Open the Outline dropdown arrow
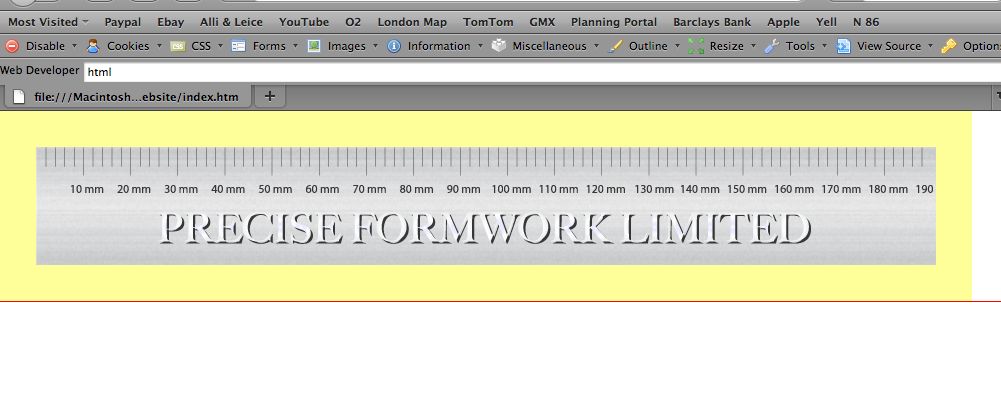Image resolution: width=1001 pixels, height=393 pixels. tap(677, 46)
